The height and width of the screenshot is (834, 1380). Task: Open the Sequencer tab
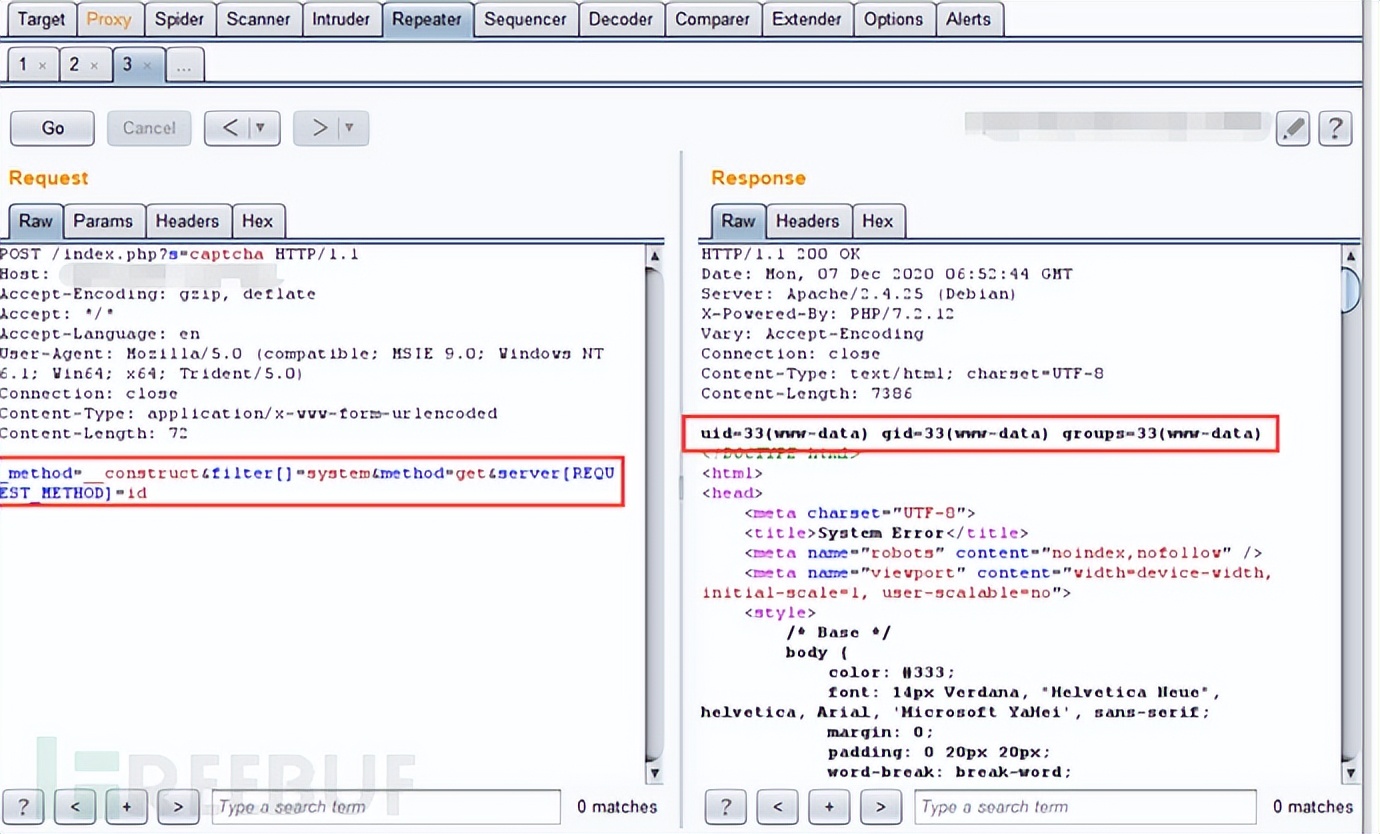(x=525, y=19)
